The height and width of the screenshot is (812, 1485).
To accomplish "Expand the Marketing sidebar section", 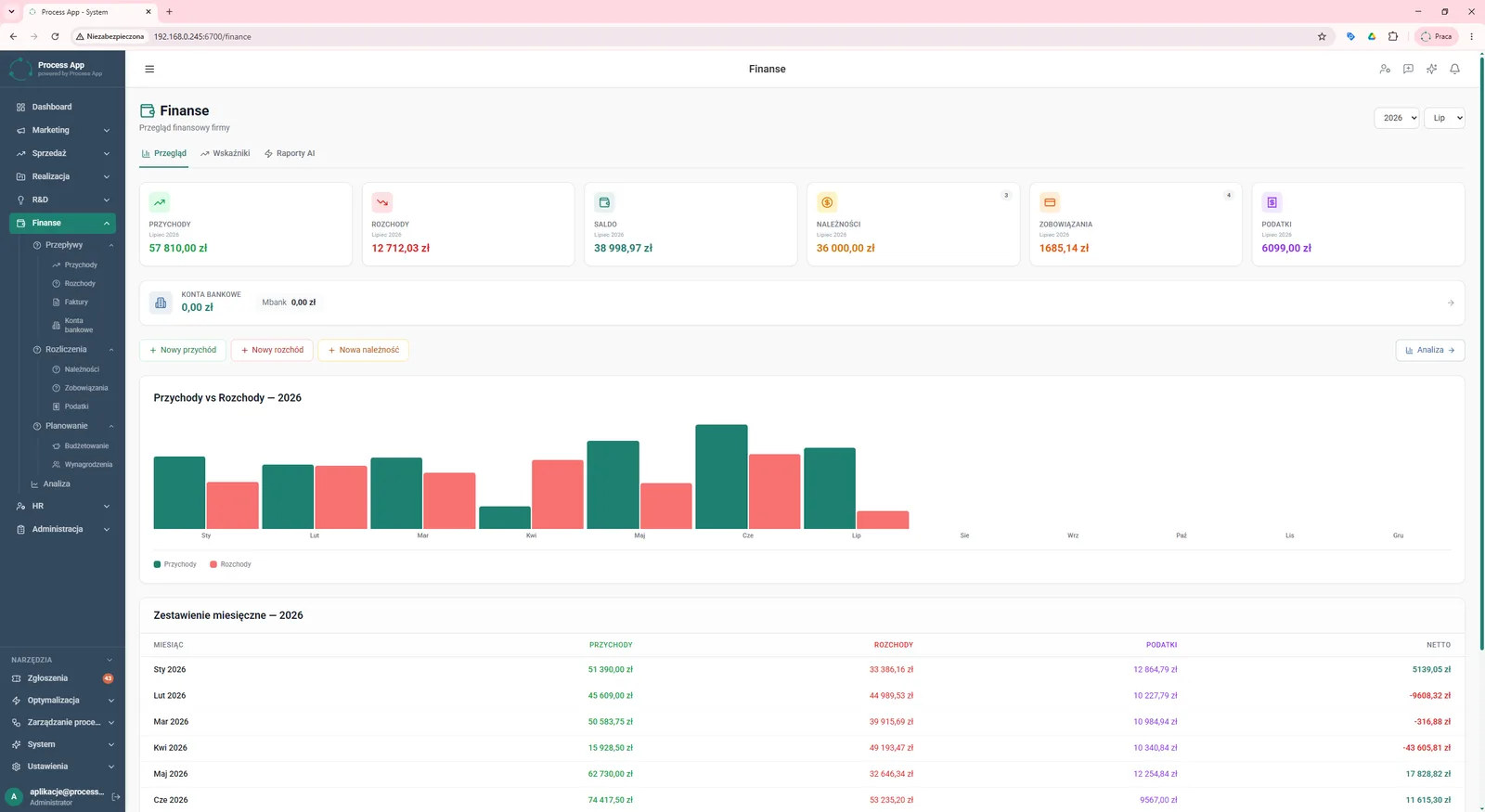I will coord(62,130).
